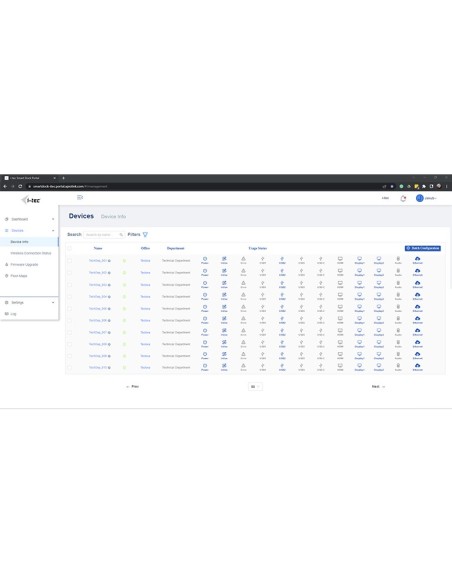Open the office link in the TechDep_003 row
Viewport: 452px width, 584px height.
pos(145,285)
